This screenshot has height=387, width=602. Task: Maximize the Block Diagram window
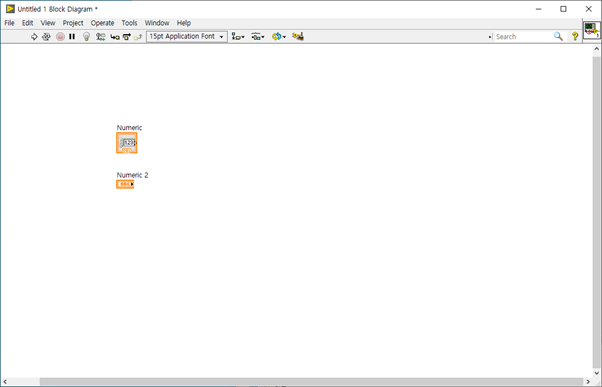[x=563, y=9]
